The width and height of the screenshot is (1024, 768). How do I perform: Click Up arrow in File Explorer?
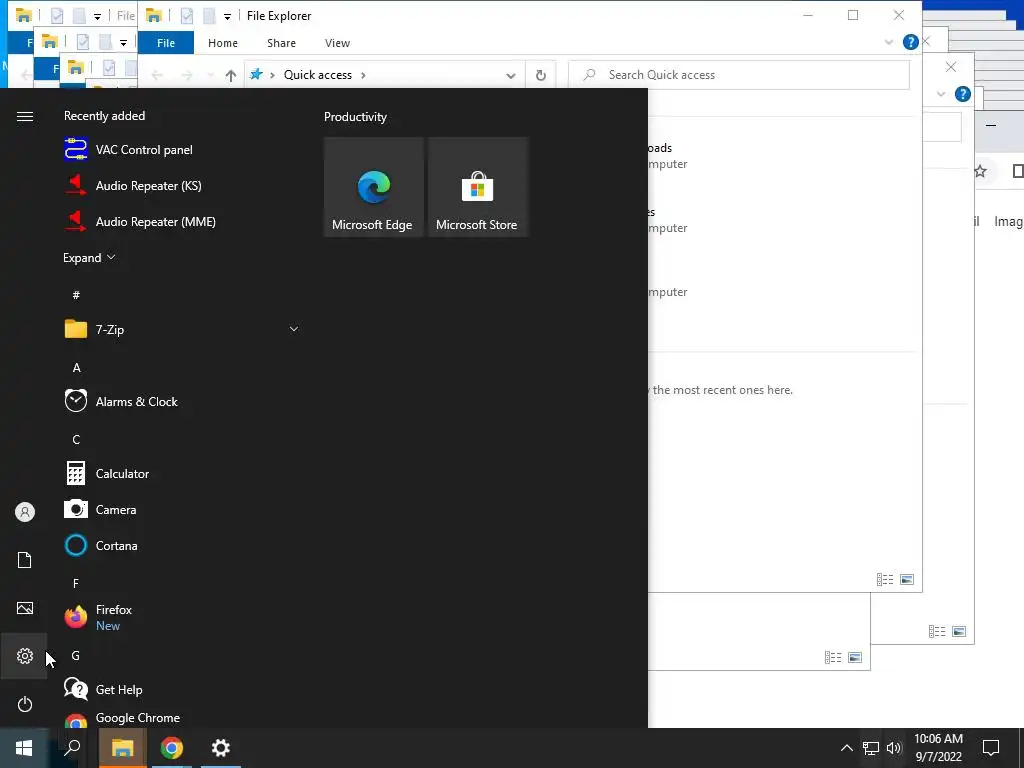[231, 75]
